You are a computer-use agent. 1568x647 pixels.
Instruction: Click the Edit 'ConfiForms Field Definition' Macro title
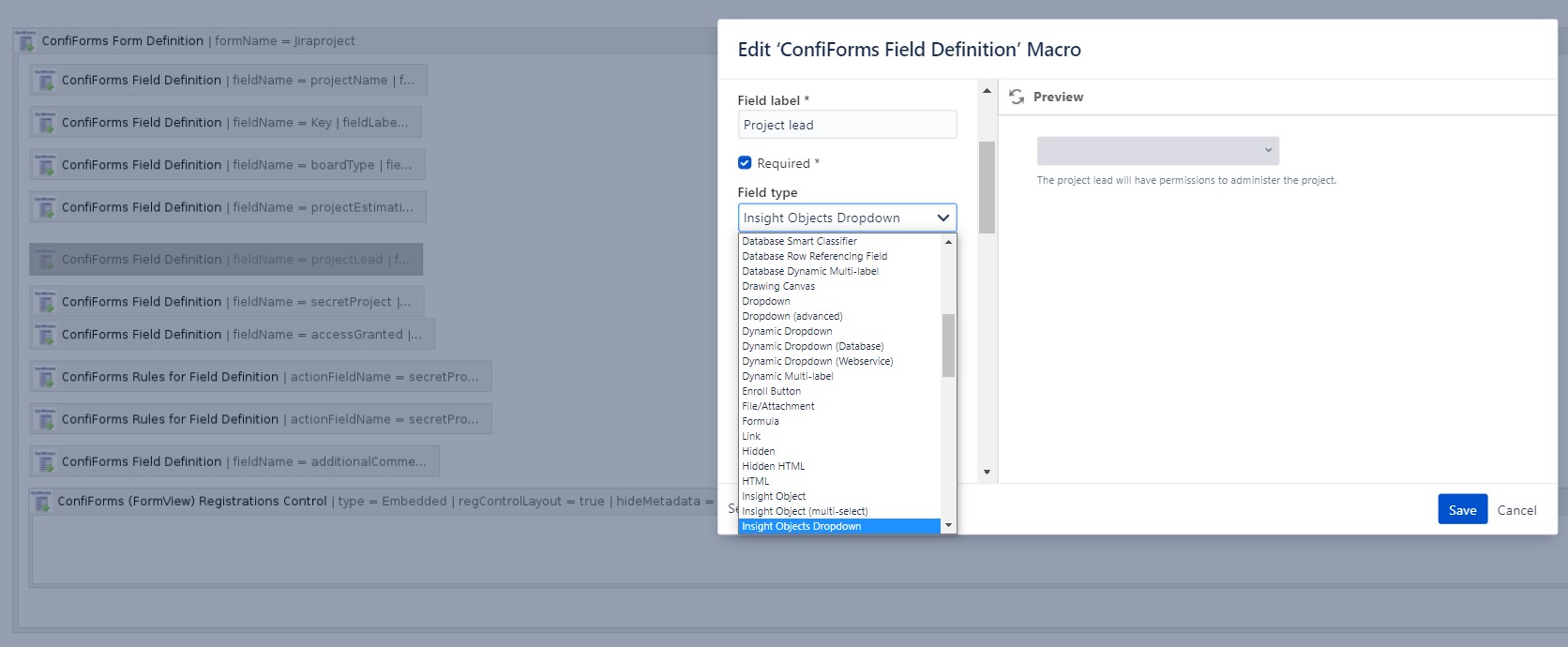tap(909, 50)
